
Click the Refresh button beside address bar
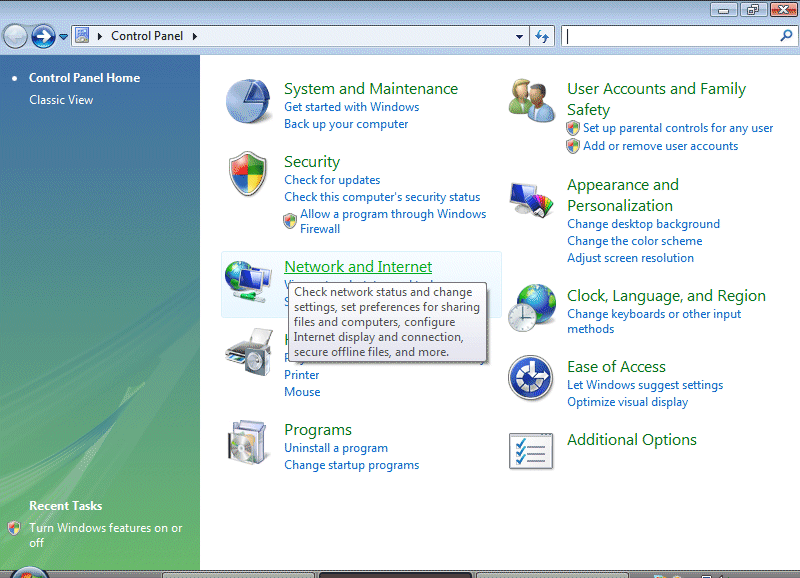coord(543,37)
